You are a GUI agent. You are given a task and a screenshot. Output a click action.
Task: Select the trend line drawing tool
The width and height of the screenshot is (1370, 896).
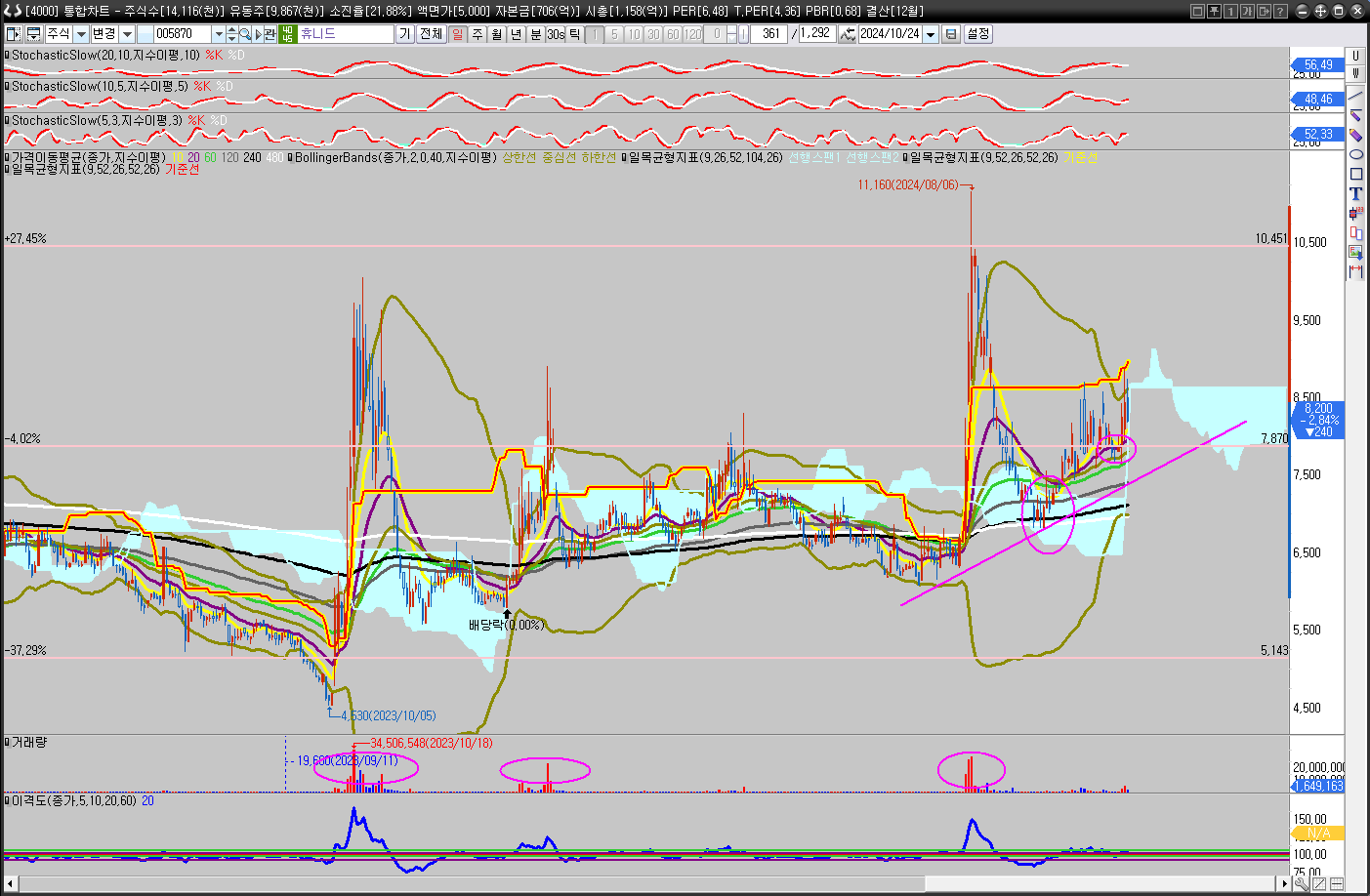(1355, 96)
